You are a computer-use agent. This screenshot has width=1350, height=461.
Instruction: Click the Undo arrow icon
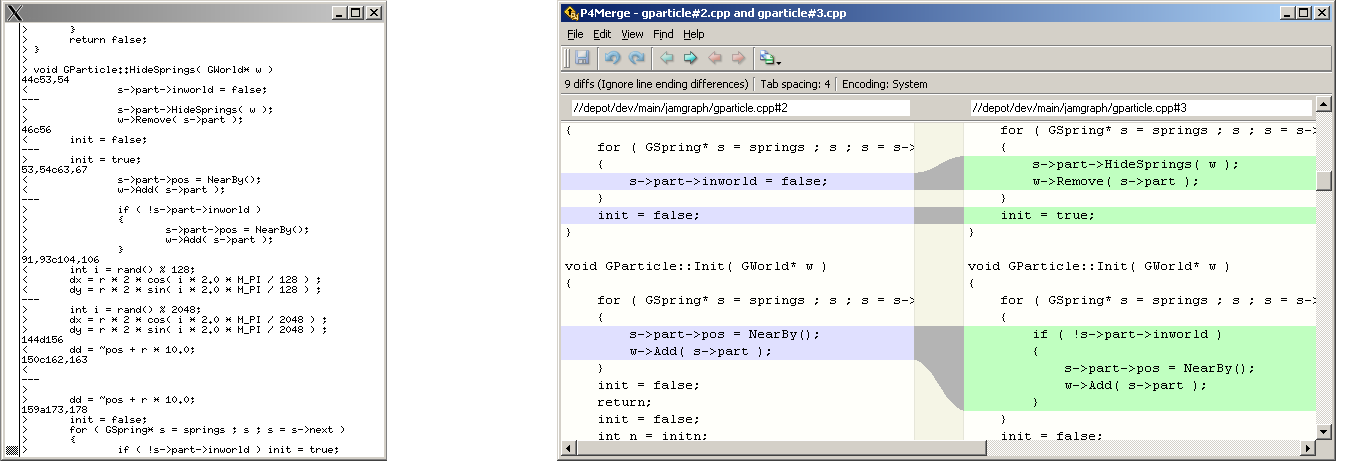coord(613,58)
